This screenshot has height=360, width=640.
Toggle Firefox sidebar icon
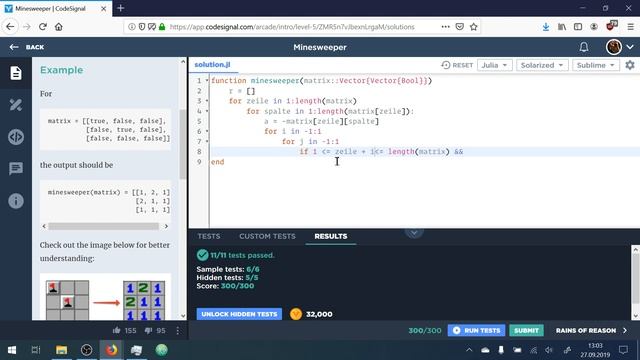tap(578, 27)
